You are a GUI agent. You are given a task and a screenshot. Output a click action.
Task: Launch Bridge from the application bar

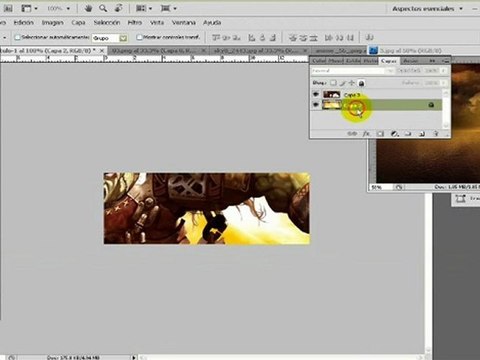pos(8,8)
